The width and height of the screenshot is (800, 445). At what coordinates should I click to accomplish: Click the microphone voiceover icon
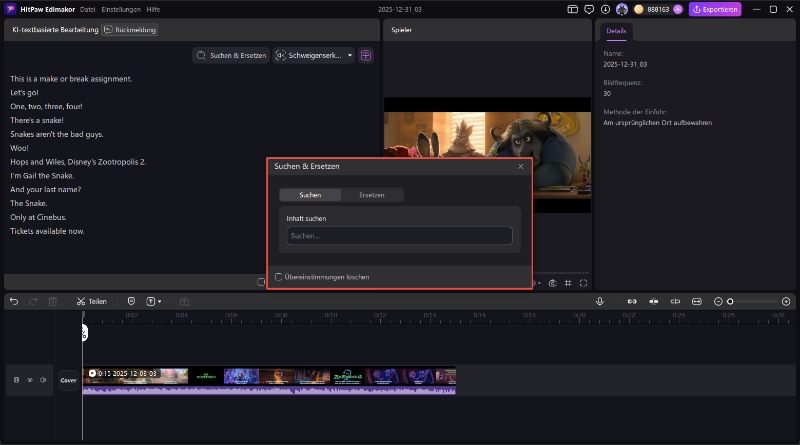pos(600,301)
